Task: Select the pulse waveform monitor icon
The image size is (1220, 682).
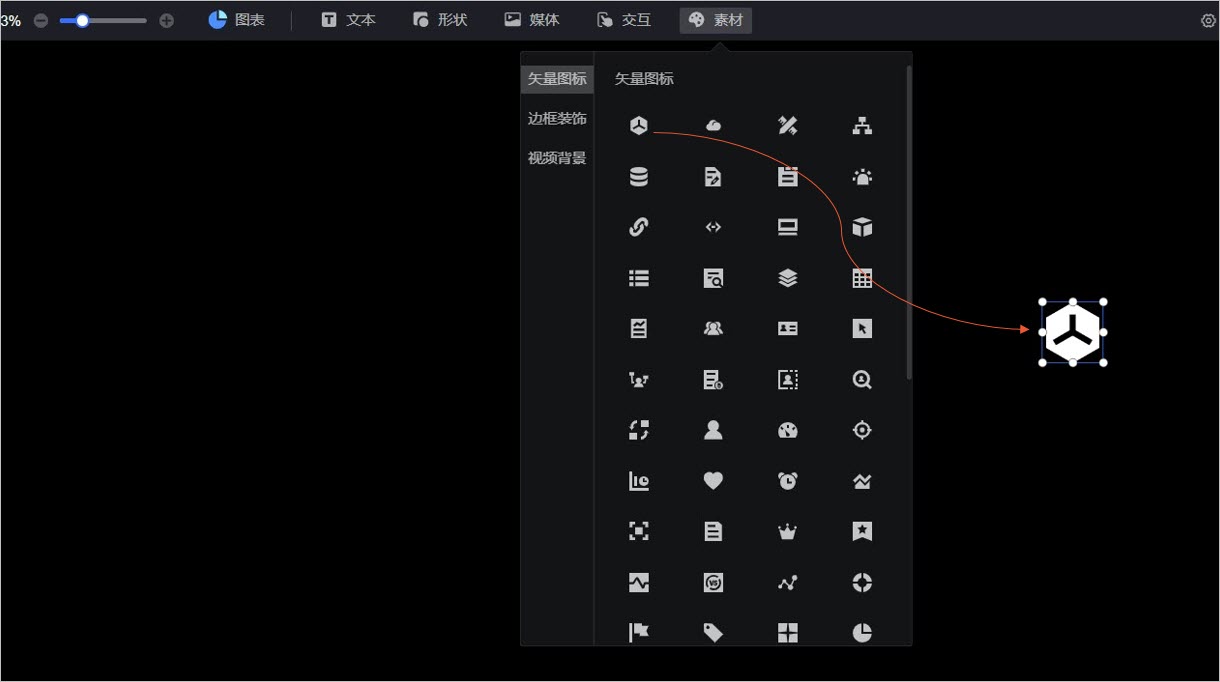Action: [x=639, y=582]
